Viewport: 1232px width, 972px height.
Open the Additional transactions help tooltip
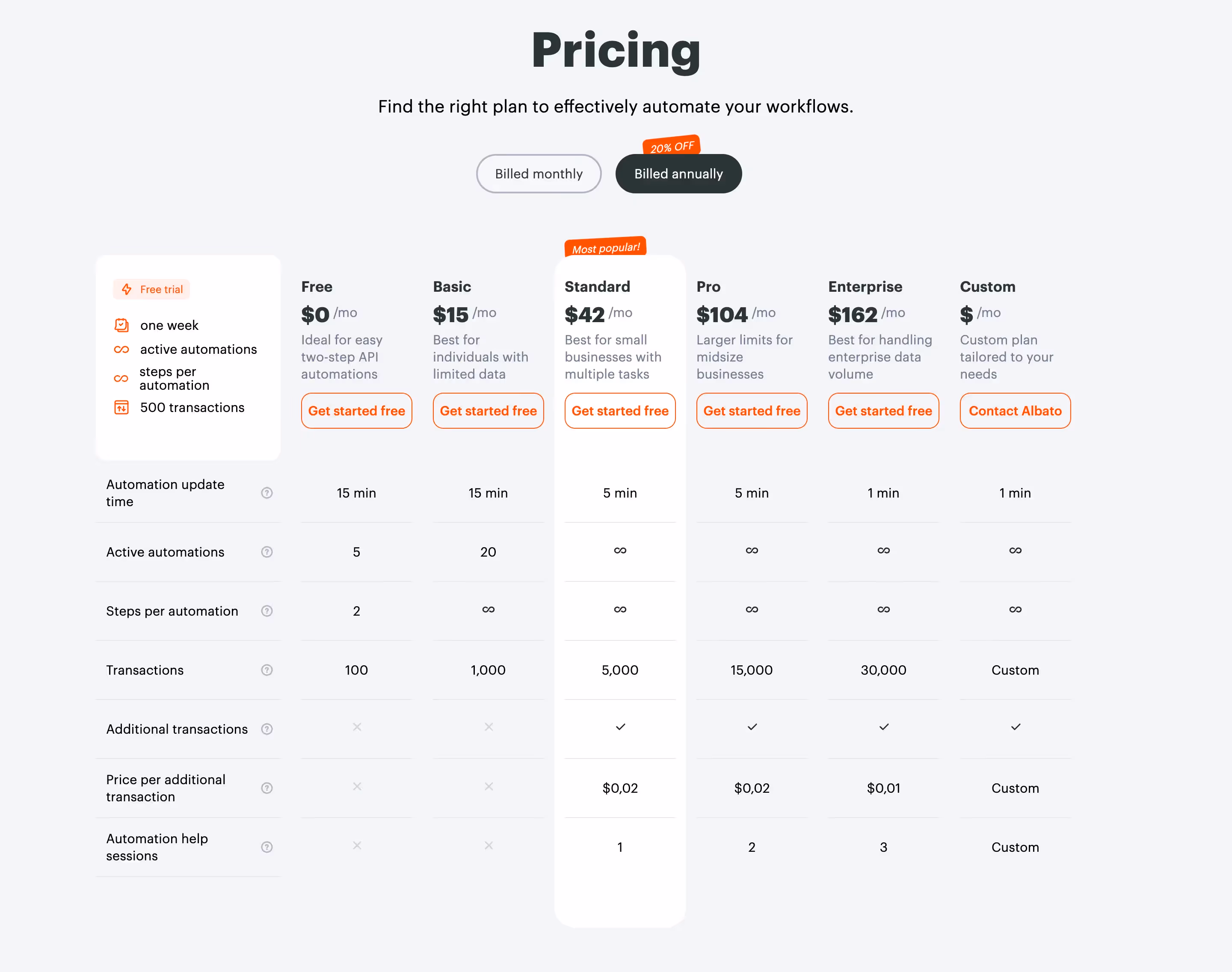[x=267, y=729]
